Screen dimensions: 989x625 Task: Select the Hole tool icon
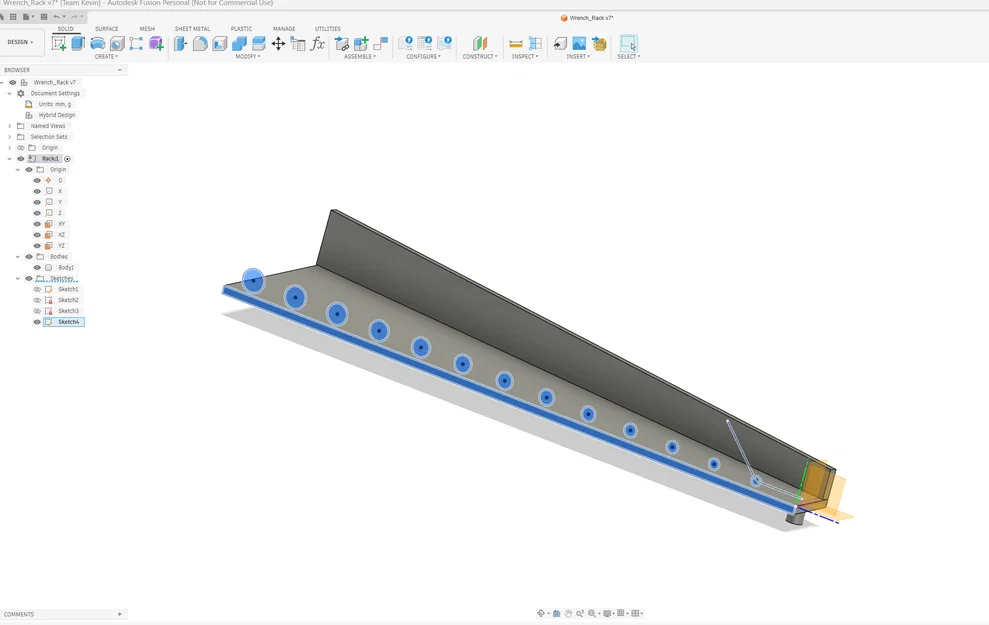click(x=117, y=43)
